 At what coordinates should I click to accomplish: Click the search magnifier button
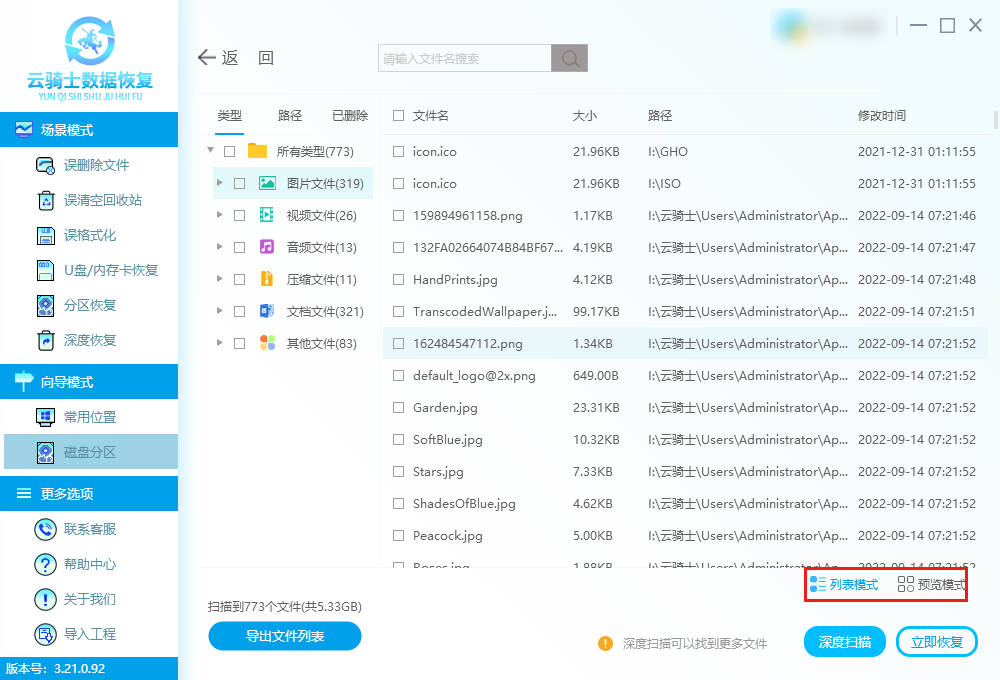(x=569, y=59)
